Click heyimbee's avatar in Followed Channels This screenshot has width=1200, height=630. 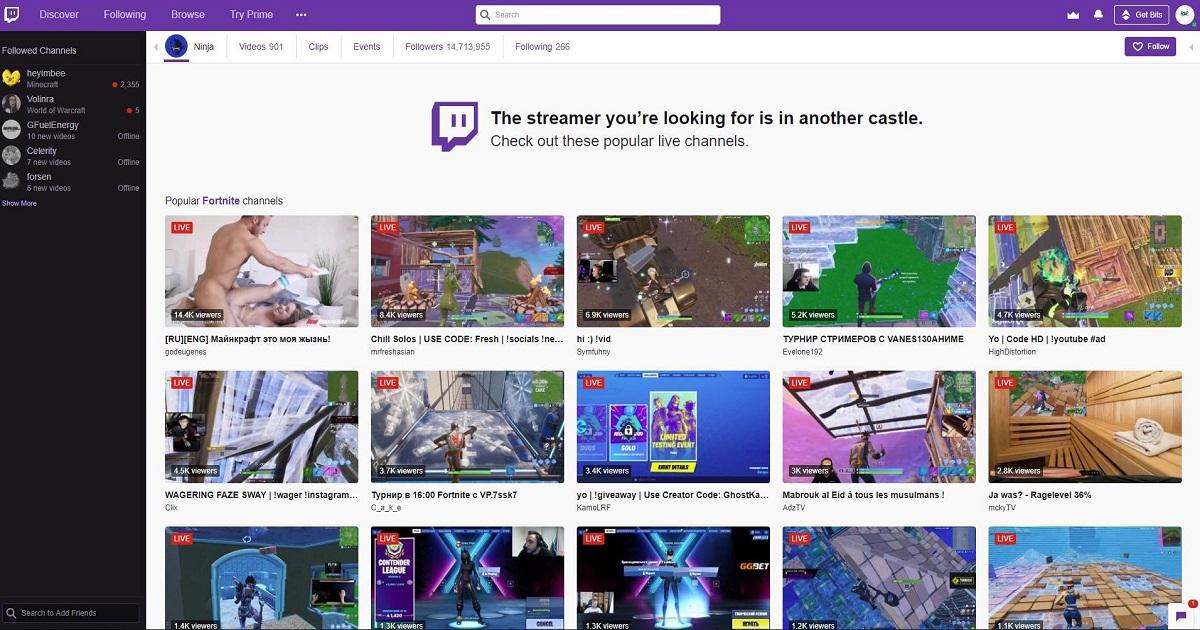pos(12,79)
